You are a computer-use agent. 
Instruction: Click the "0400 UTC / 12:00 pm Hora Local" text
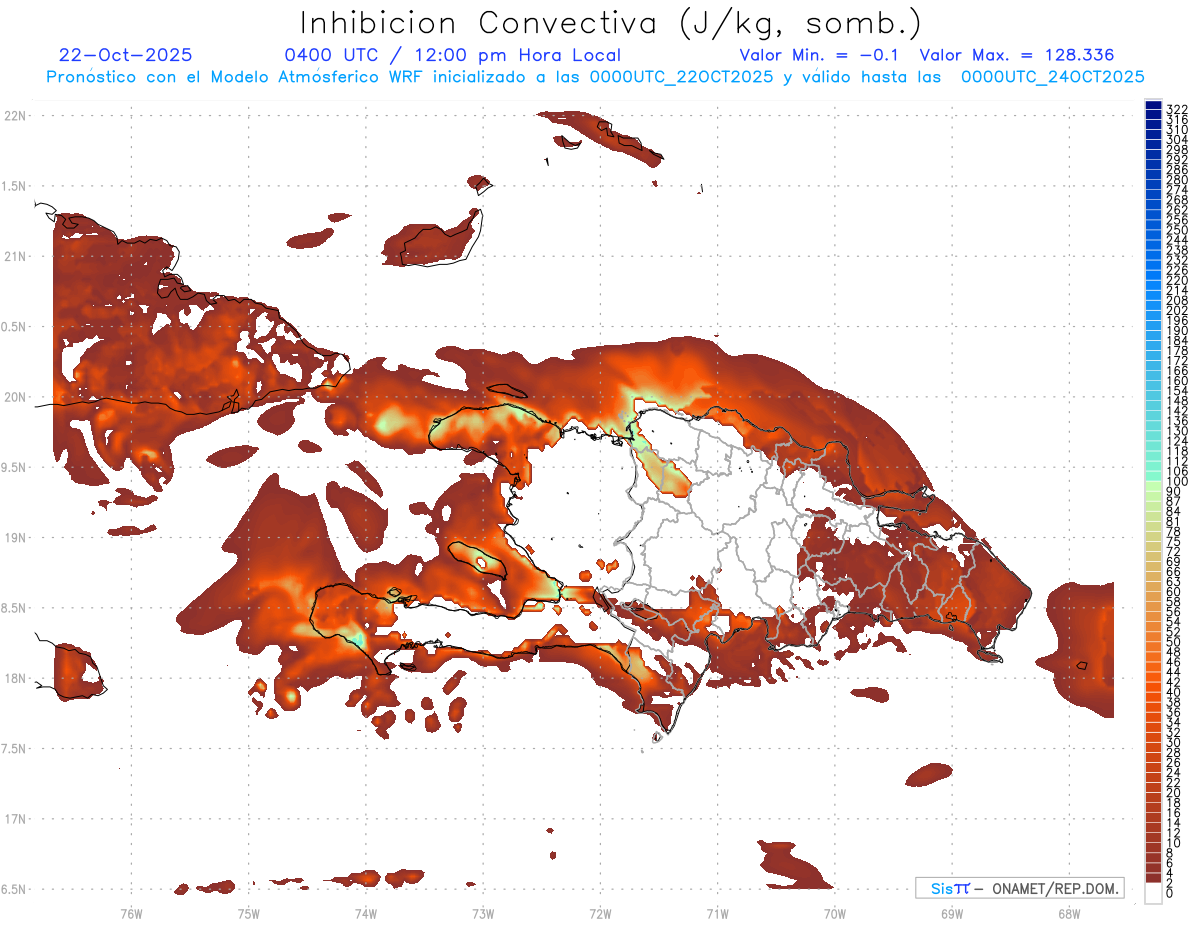click(x=453, y=56)
